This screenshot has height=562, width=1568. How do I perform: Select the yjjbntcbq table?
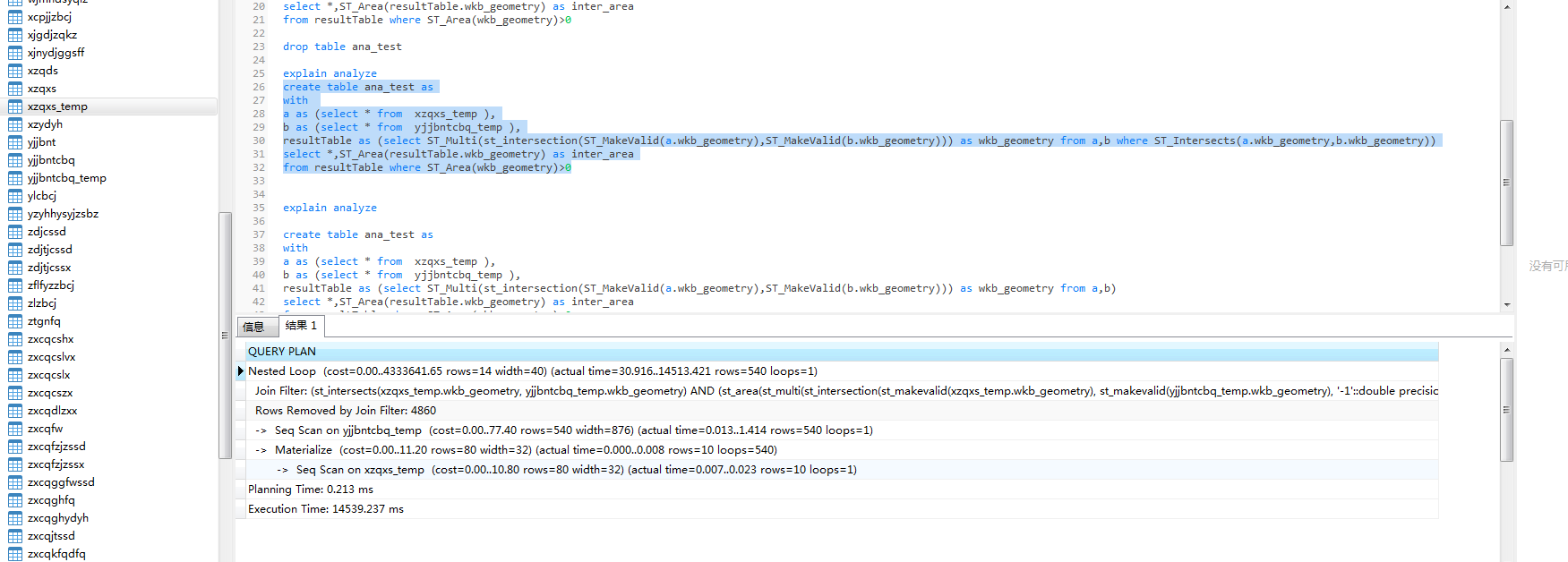(51, 160)
